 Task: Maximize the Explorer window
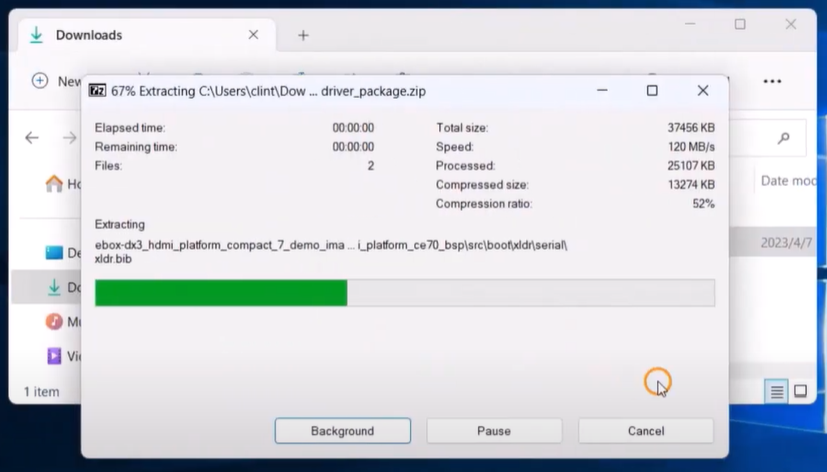(x=740, y=24)
